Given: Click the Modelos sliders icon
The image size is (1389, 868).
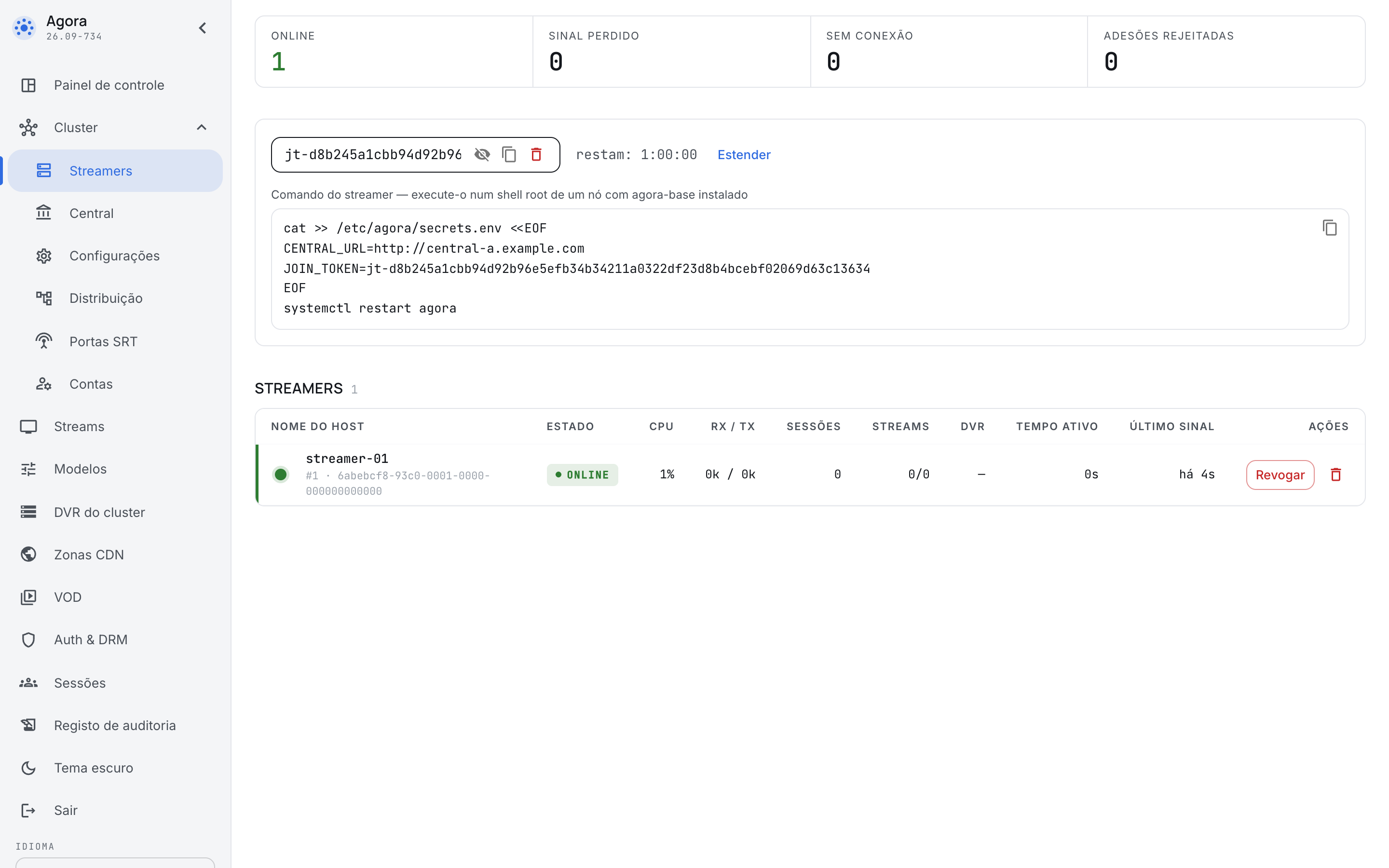Looking at the screenshot, I should [28, 469].
